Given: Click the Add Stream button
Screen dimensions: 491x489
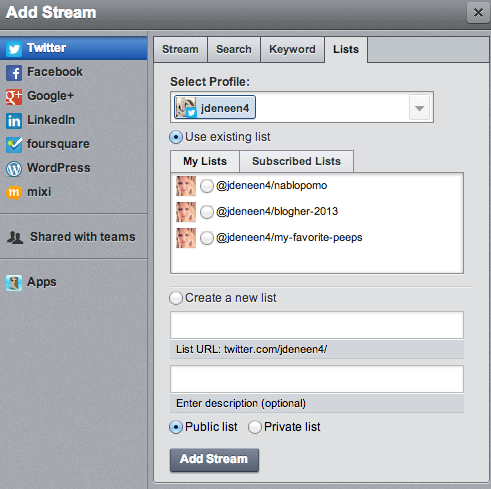Looking at the screenshot, I should (214, 460).
